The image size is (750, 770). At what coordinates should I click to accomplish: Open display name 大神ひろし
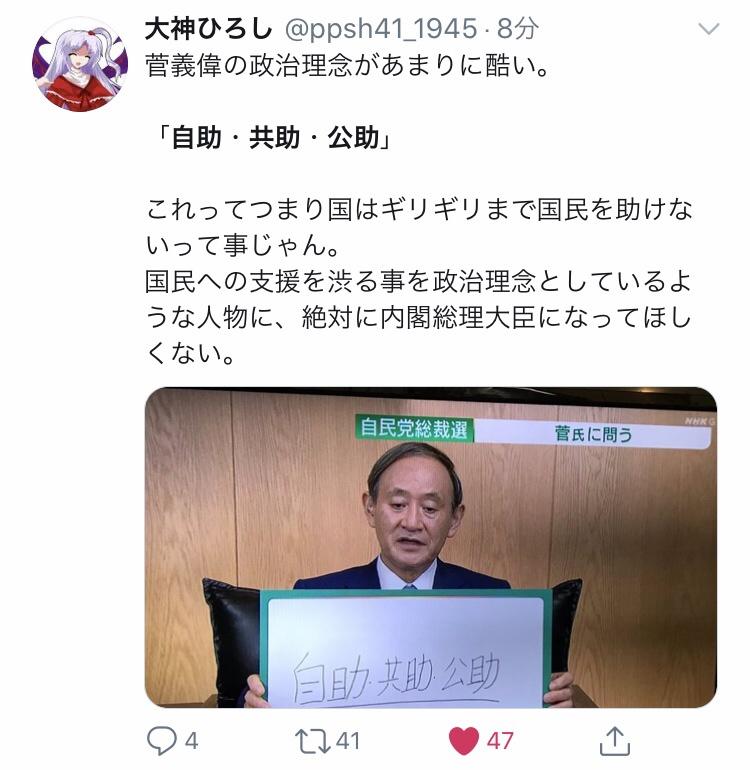point(208,28)
